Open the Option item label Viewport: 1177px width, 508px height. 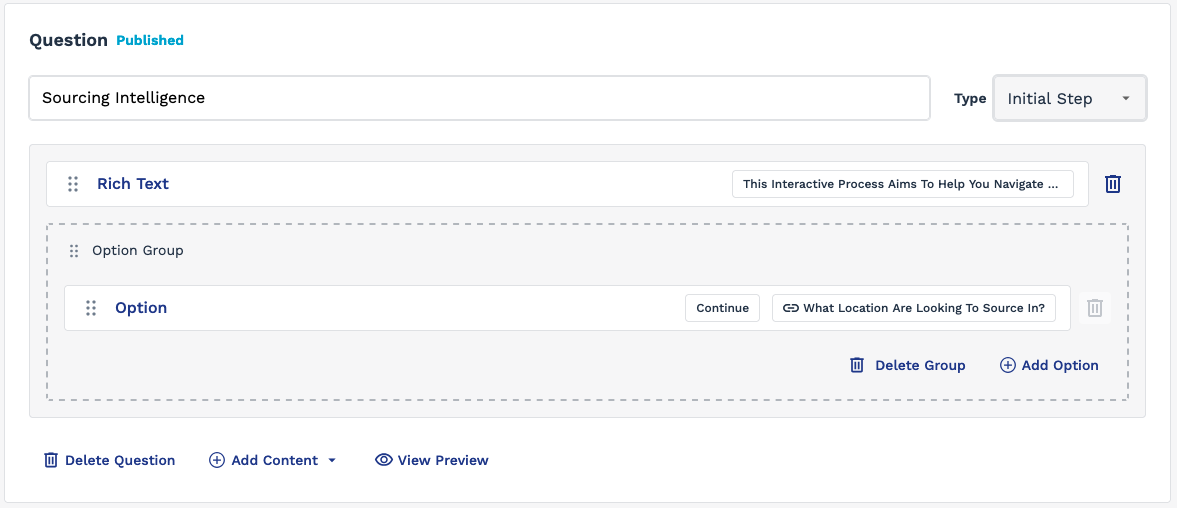pyautogui.click(x=141, y=308)
